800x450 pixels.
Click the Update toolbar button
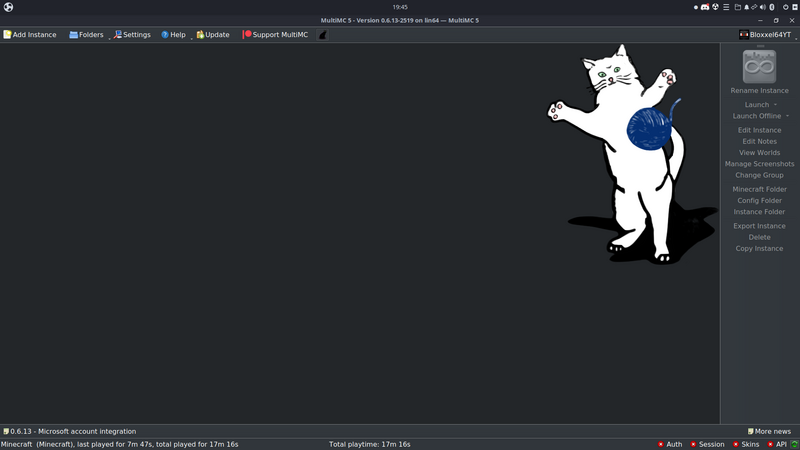[x=213, y=35]
